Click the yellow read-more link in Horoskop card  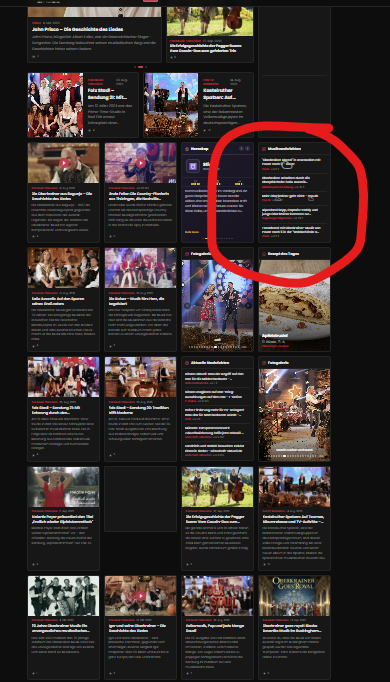click(192, 232)
